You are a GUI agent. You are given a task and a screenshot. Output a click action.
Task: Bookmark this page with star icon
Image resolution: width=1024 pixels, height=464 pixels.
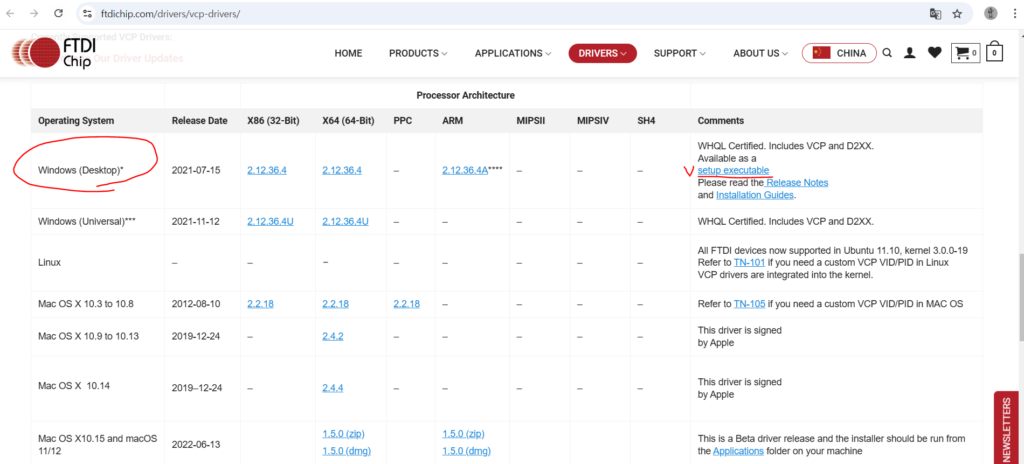coord(957,13)
